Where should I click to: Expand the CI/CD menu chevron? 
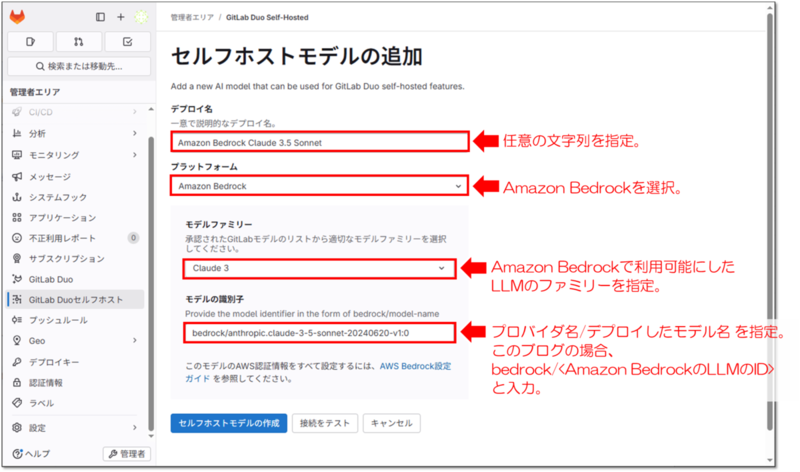[135, 112]
